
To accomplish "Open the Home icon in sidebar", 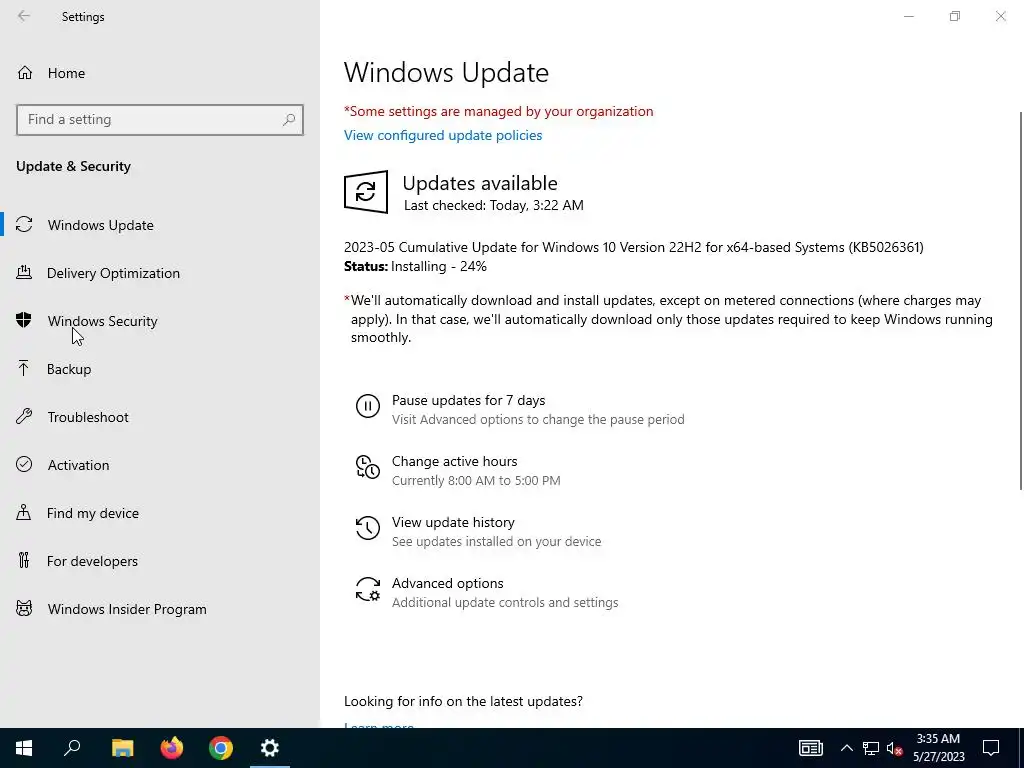I will 25,72.
